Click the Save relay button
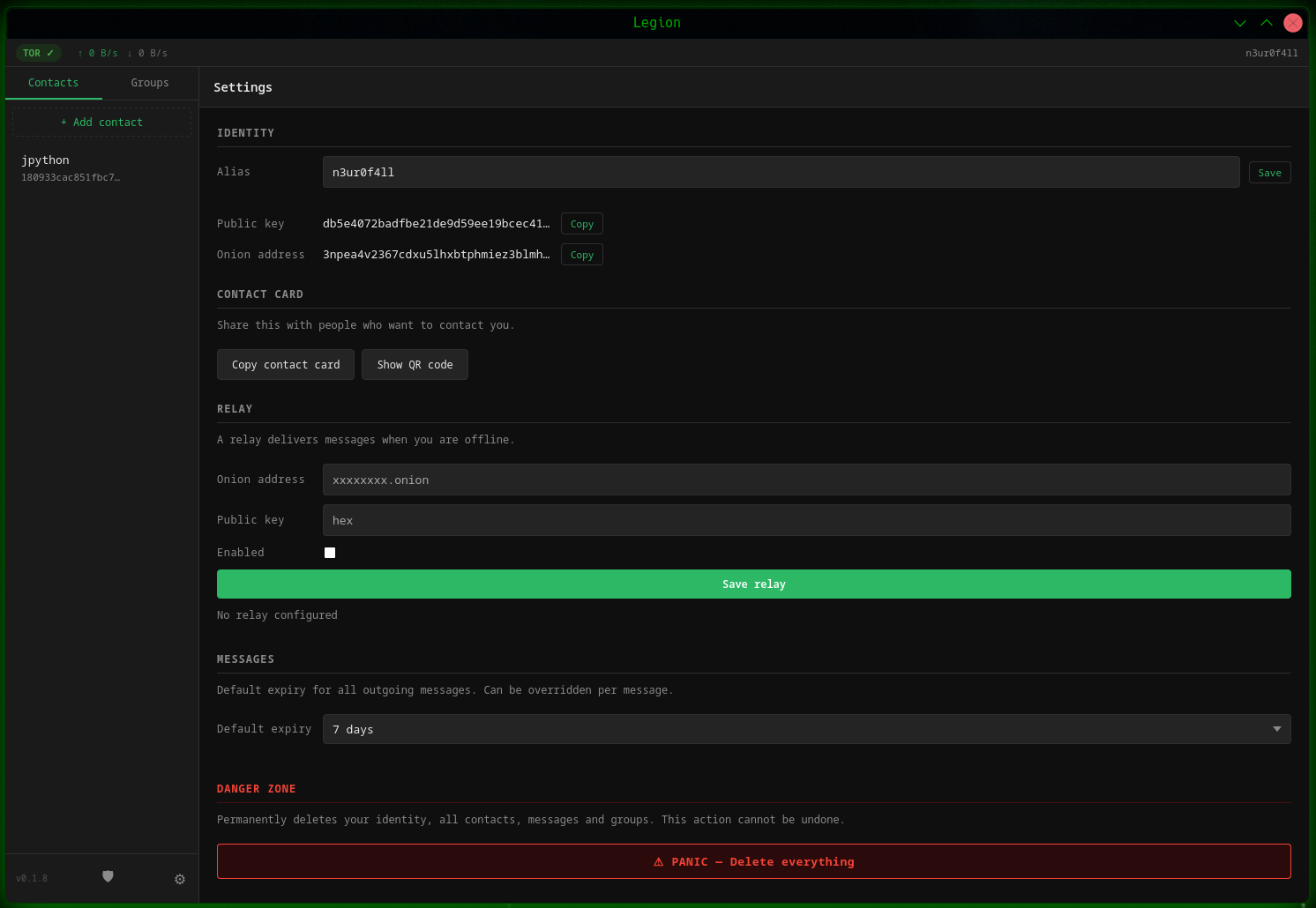1316x908 pixels. coord(754,584)
